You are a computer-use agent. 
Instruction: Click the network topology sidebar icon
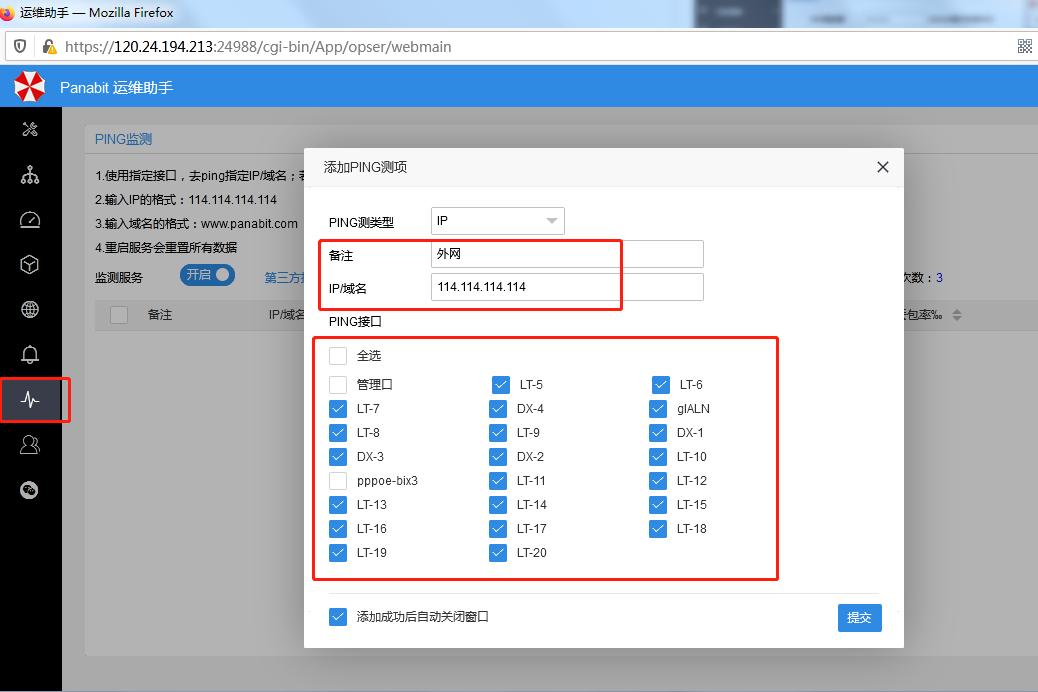tap(30, 175)
